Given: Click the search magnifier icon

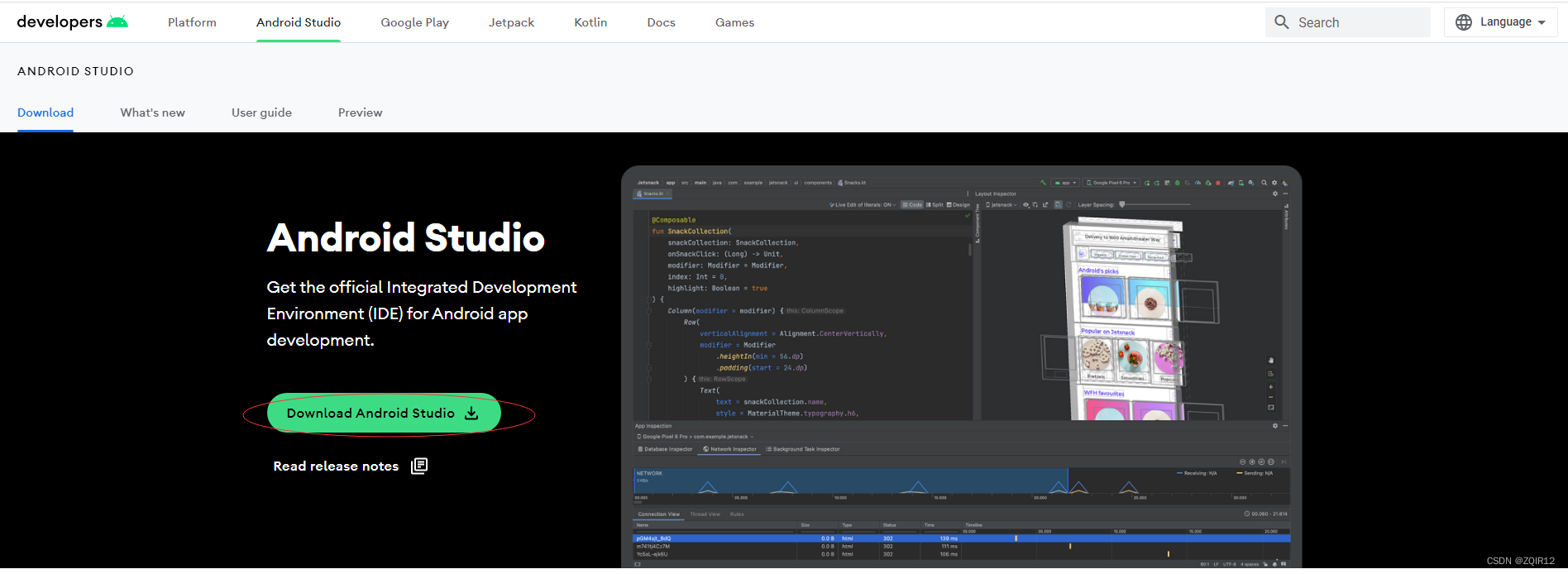Looking at the screenshot, I should coord(1282,22).
